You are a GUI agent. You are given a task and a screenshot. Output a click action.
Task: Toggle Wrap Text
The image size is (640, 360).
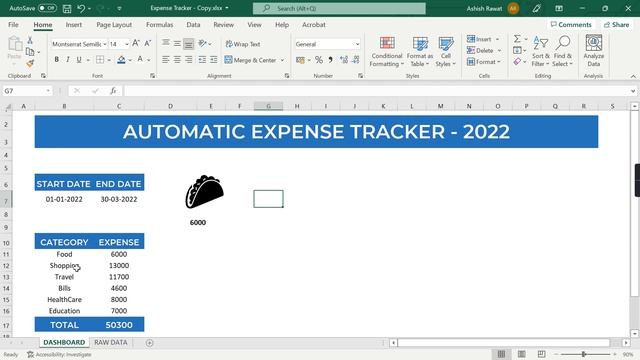point(243,44)
